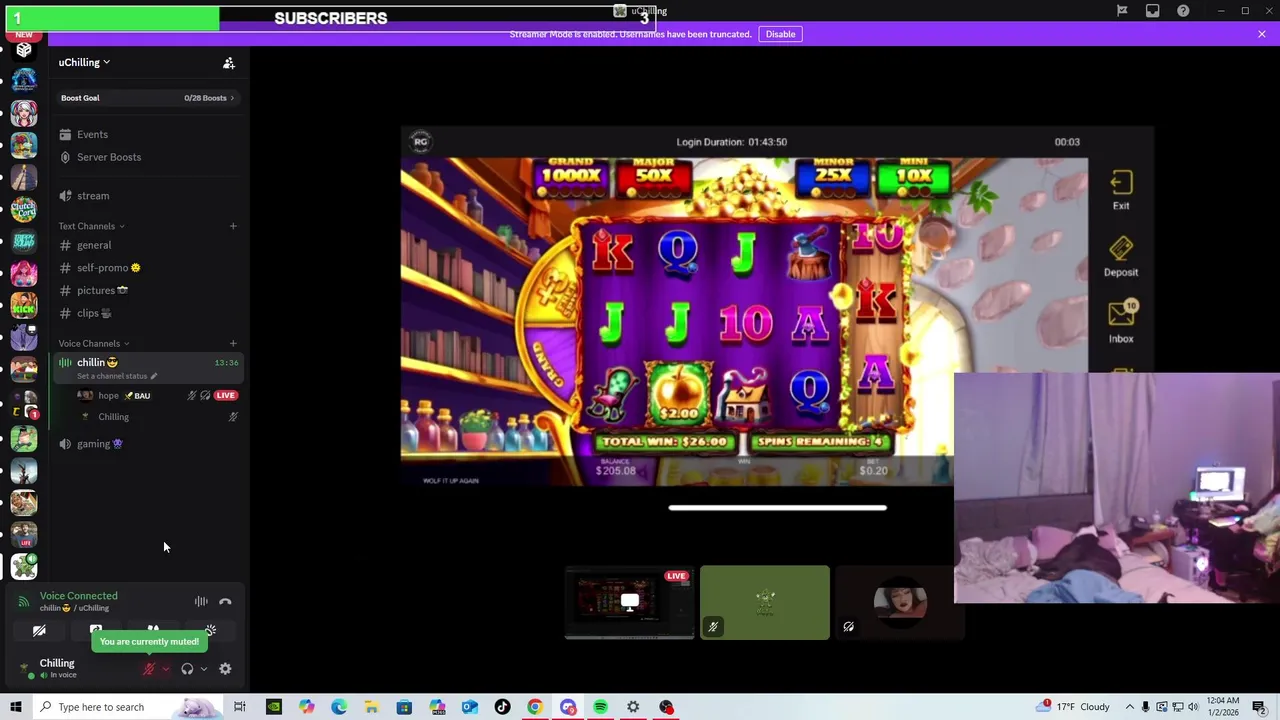
Task: Open Server Boosts
Action: (147, 157)
